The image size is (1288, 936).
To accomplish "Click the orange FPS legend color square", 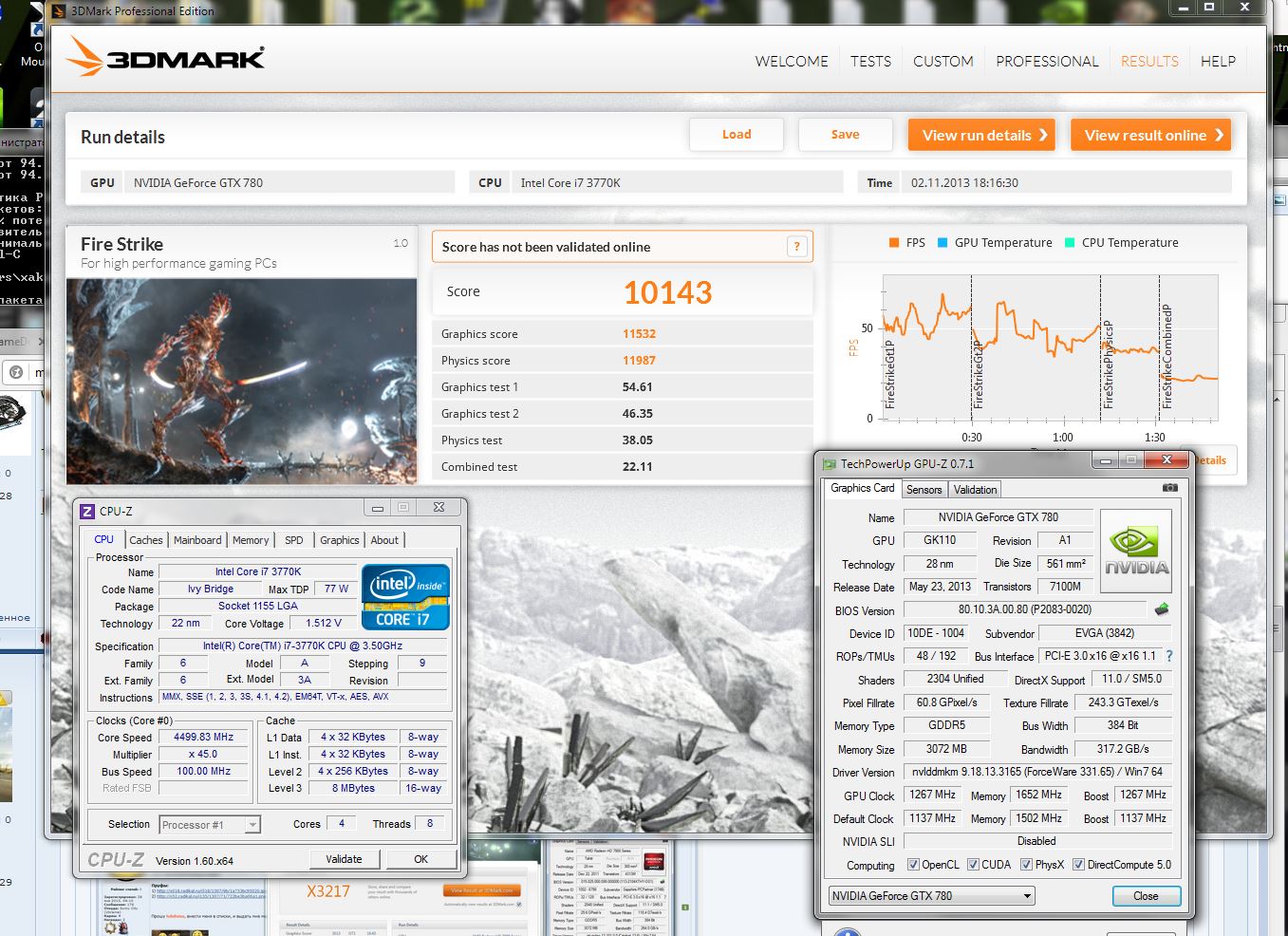I will pos(894,243).
